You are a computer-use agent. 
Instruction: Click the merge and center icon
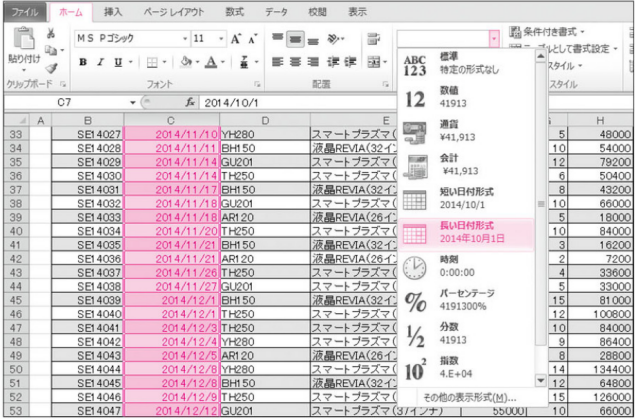pyautogui.click(x=372, y=62)
